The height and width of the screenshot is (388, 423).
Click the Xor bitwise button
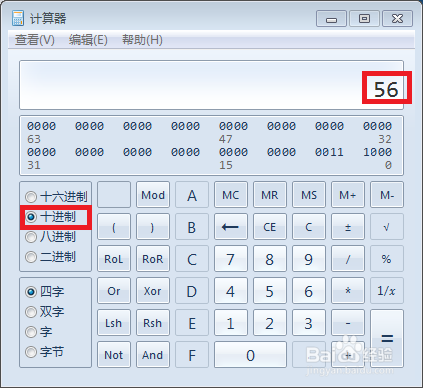[153, 291]
